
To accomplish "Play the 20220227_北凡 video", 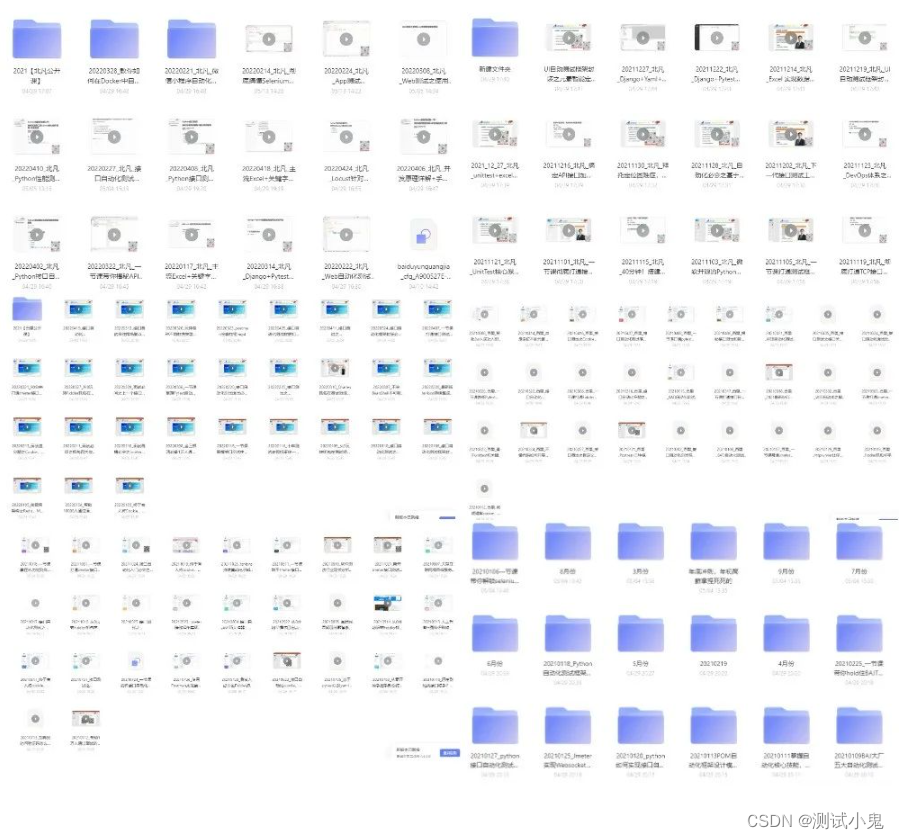I will [114, 137].
